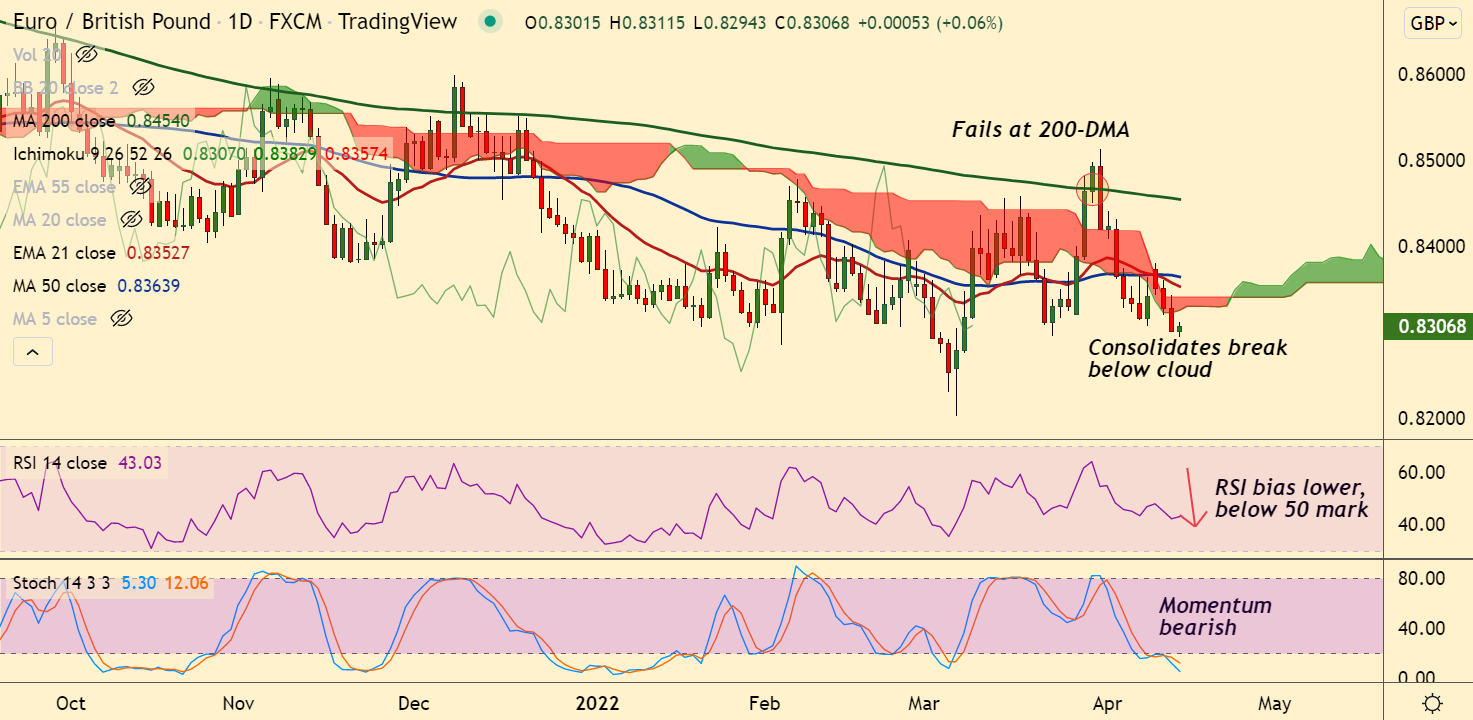This screenshot has height=720, width=1473.
Task: Show the BB 20 close 2 indicator
Action: pos(143,88)
